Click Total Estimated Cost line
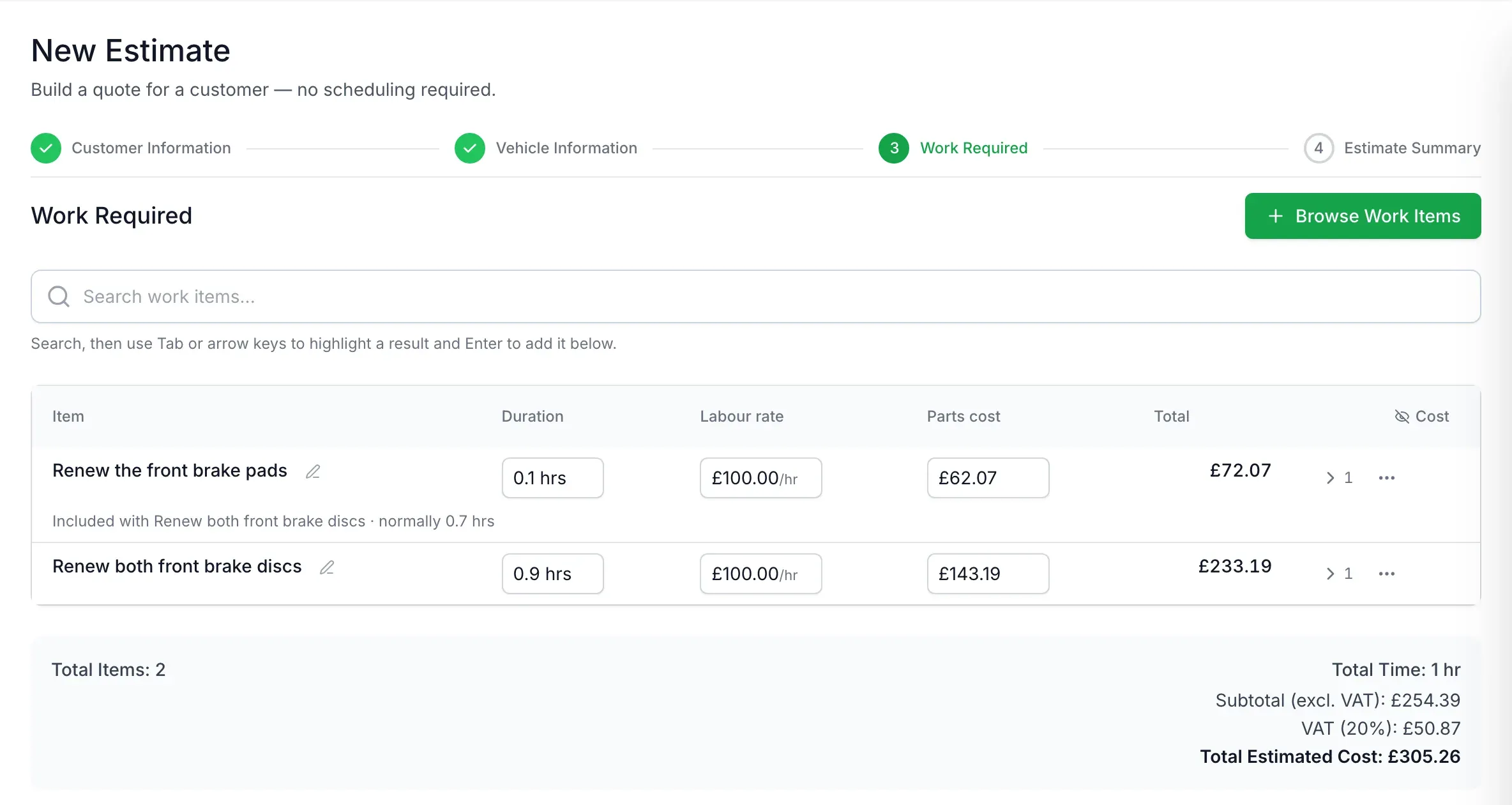Image resolution: width=1512 pixels, height=805 pixels. (x=1330, y=756)
